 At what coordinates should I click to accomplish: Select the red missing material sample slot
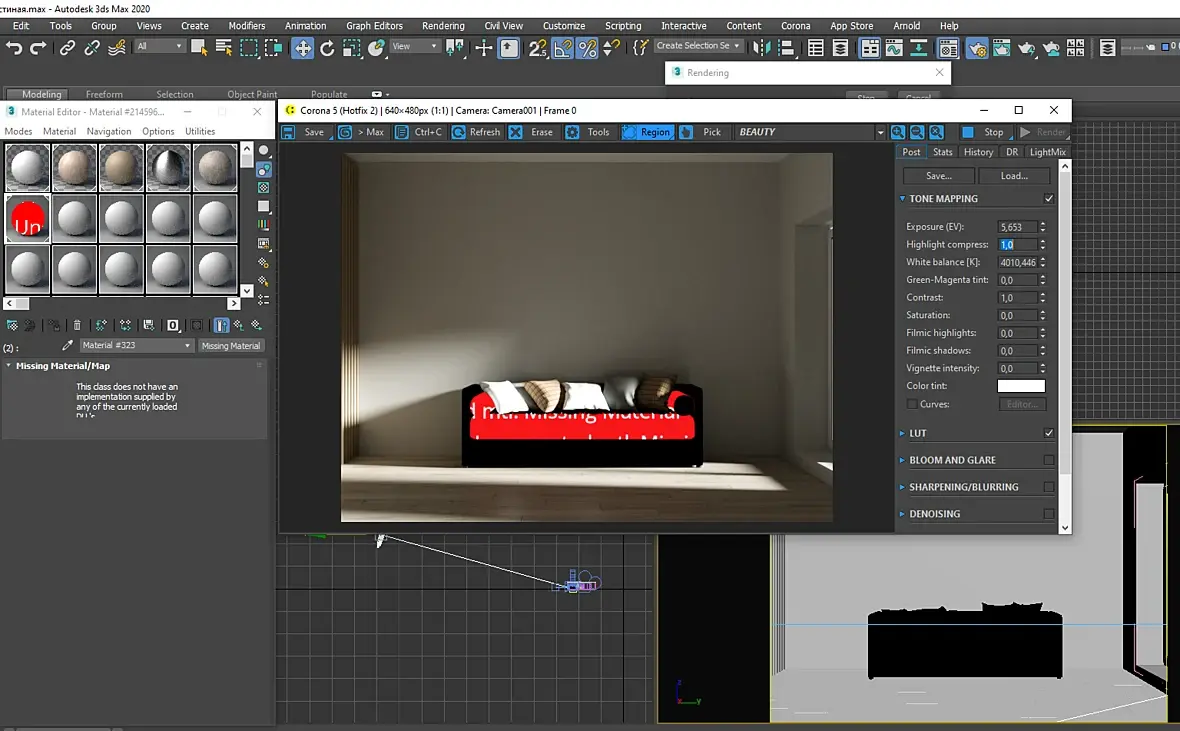click(28, 218)
